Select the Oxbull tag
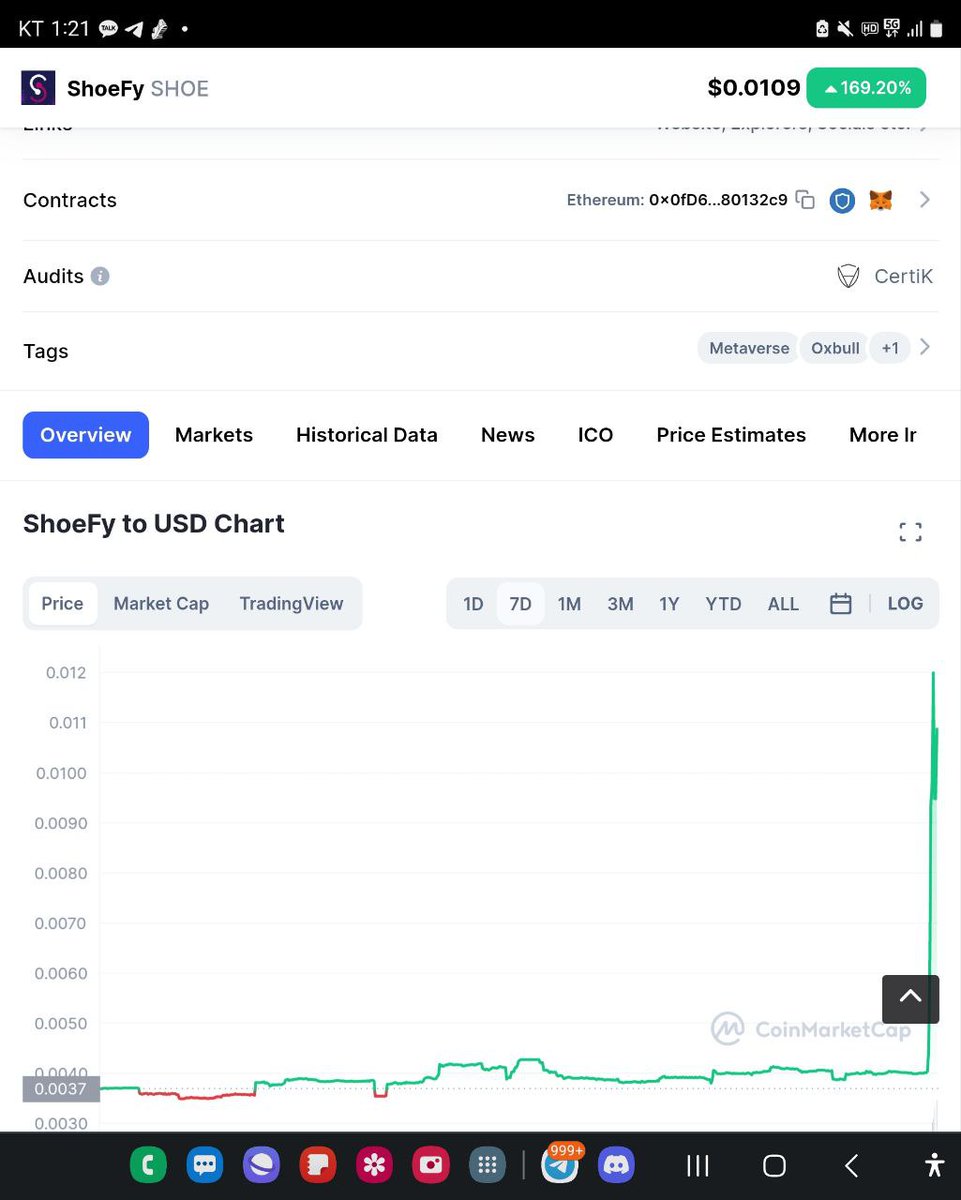 (x=835, y=348)
